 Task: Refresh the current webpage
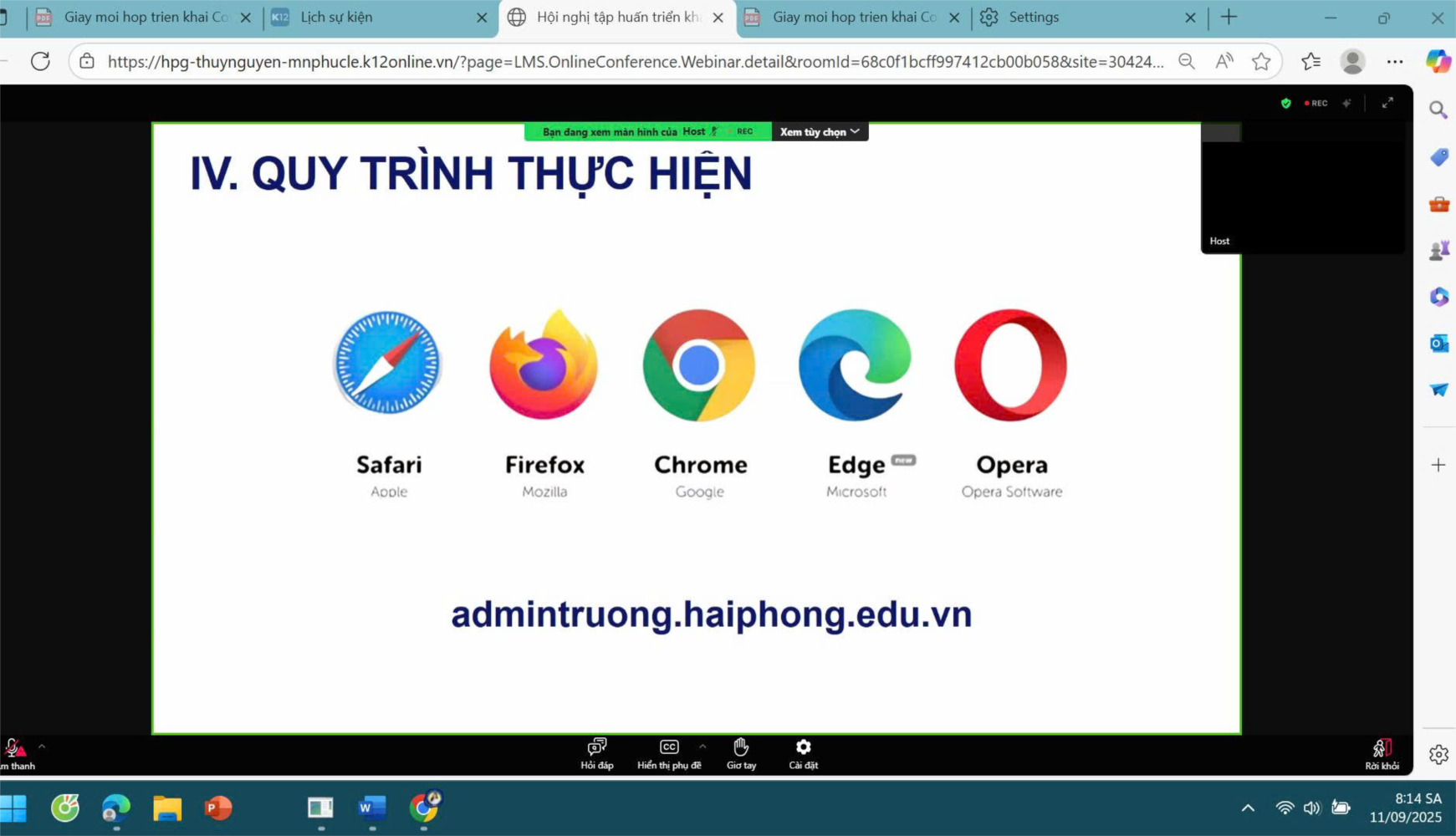coord(40,61)
